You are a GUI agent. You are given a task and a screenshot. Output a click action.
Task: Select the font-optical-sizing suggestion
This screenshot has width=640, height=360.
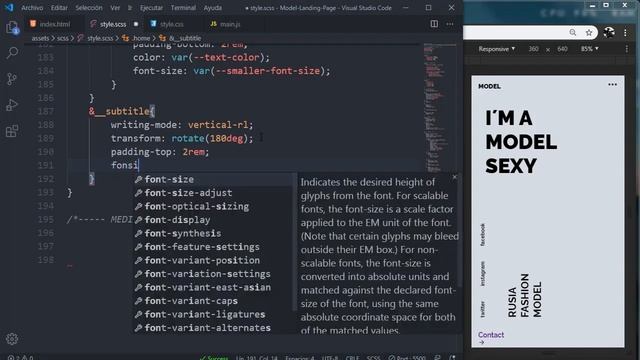point(213,206)
